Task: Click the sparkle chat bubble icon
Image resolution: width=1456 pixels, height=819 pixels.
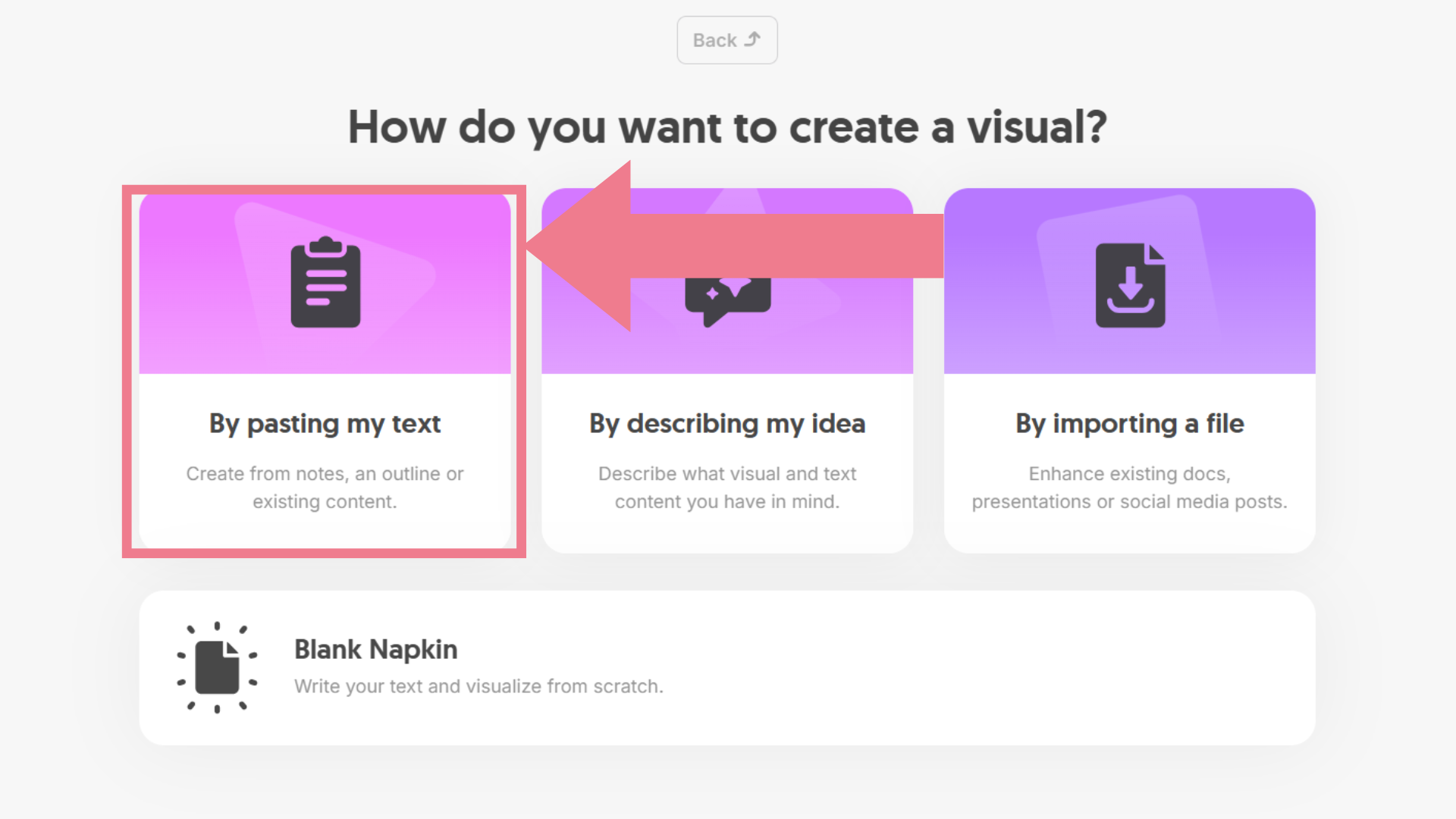Action: click(x=727, y=303)
